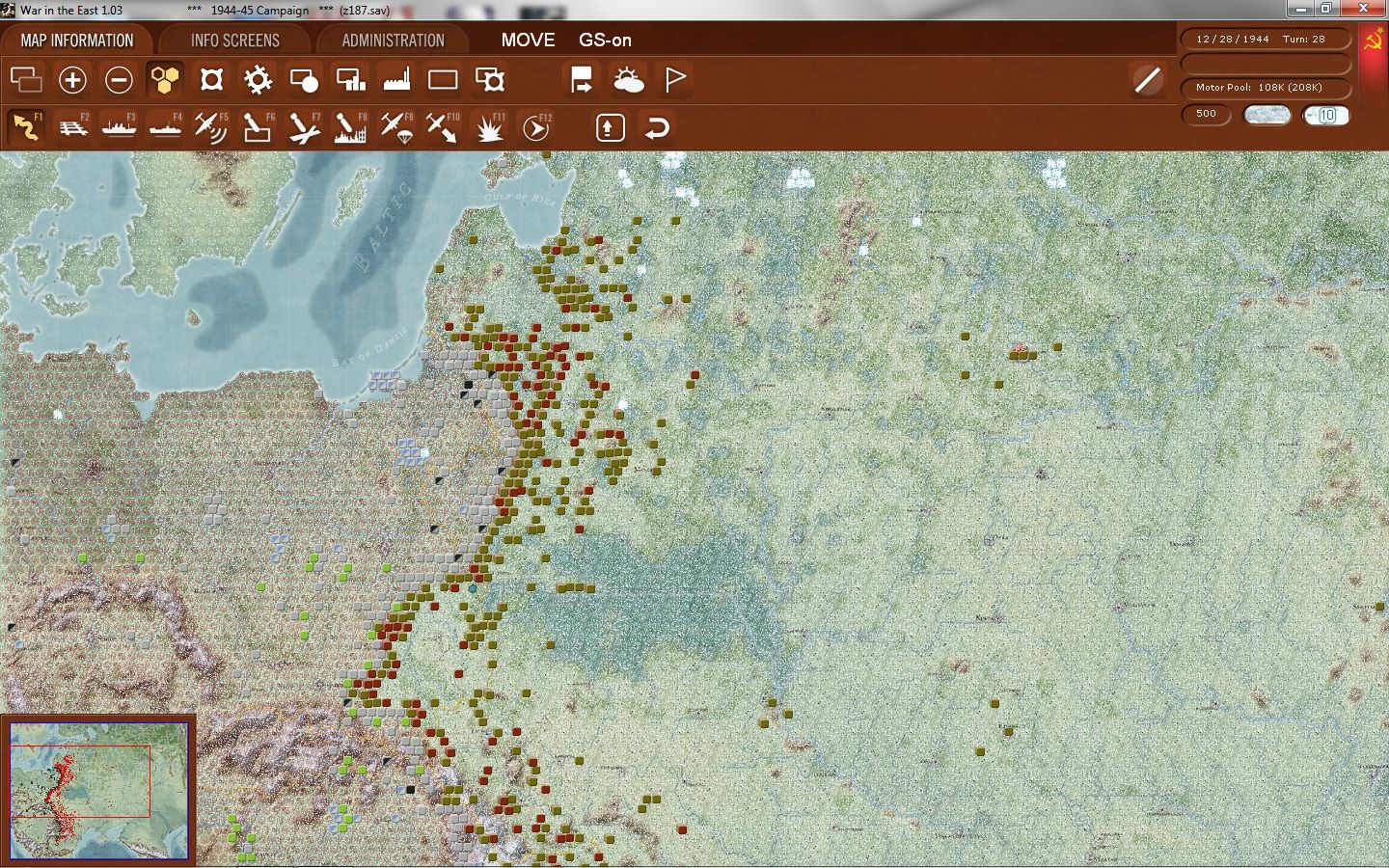The height and width of the screenshot is (868, 1389).
Task: Click the up-arrow box icon
Action: pyautogui.click(x=611, y=127)
